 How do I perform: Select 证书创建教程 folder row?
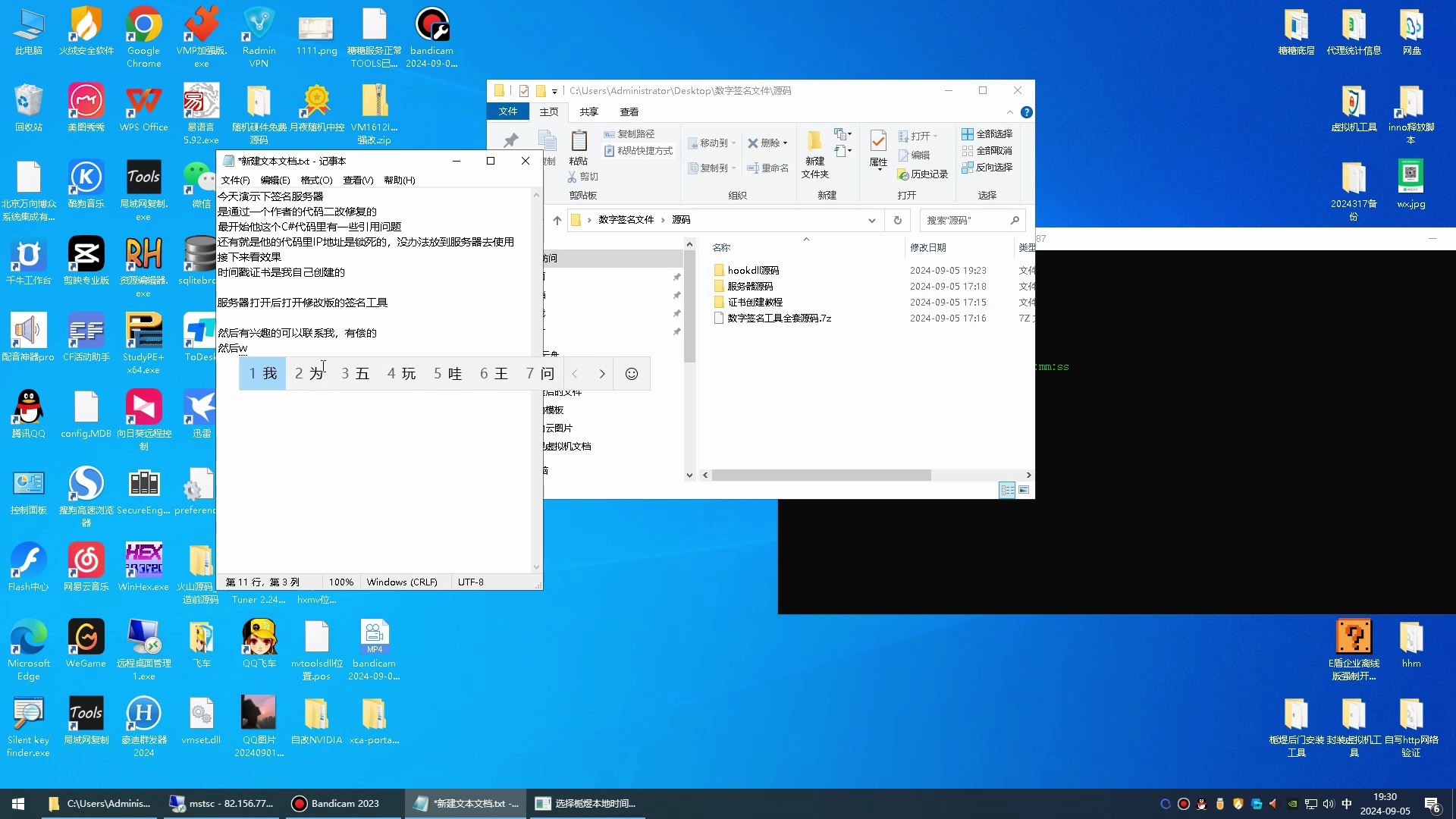coord(748,303)
